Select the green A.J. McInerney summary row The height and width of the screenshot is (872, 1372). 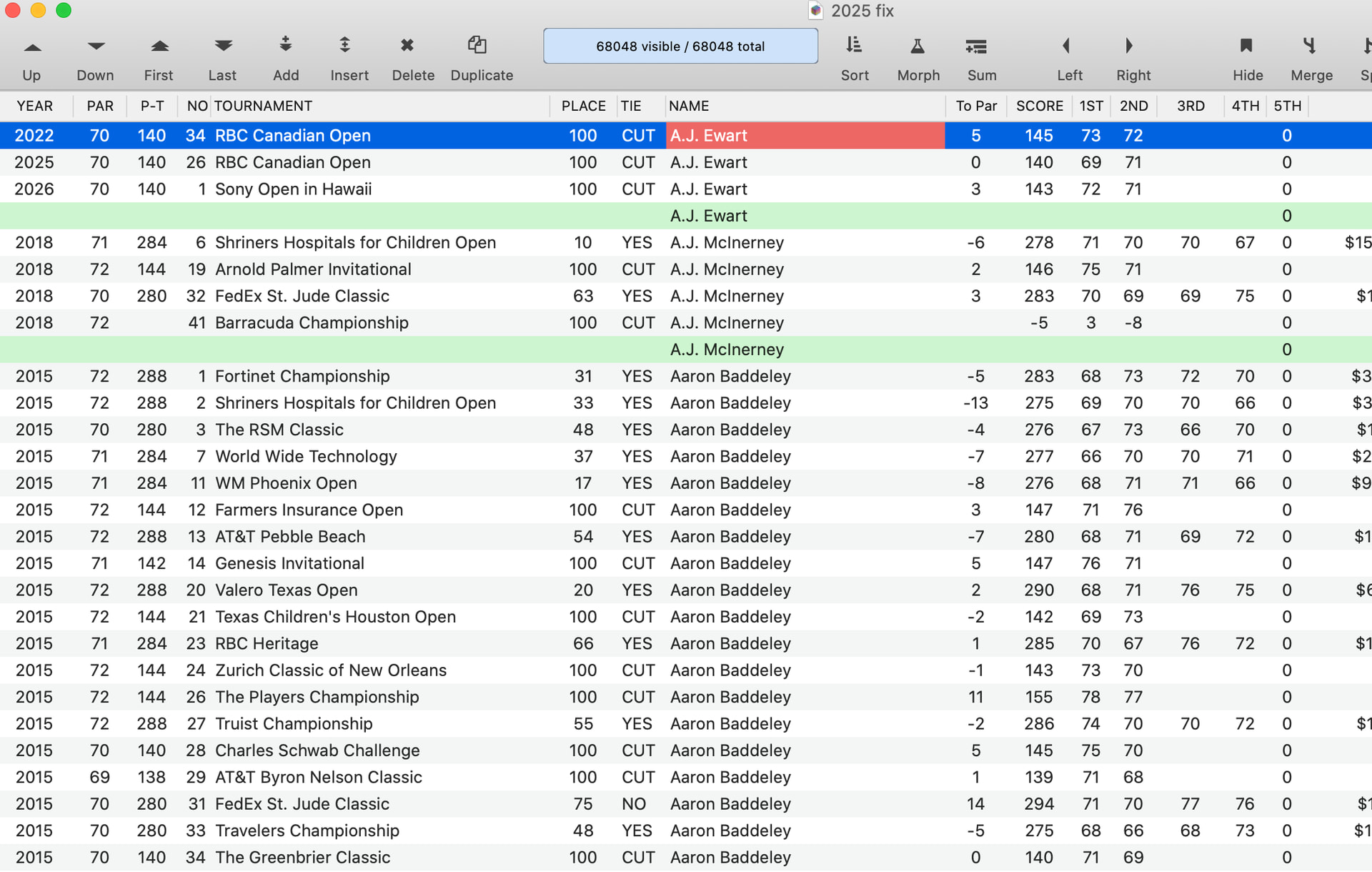point(727,350)
